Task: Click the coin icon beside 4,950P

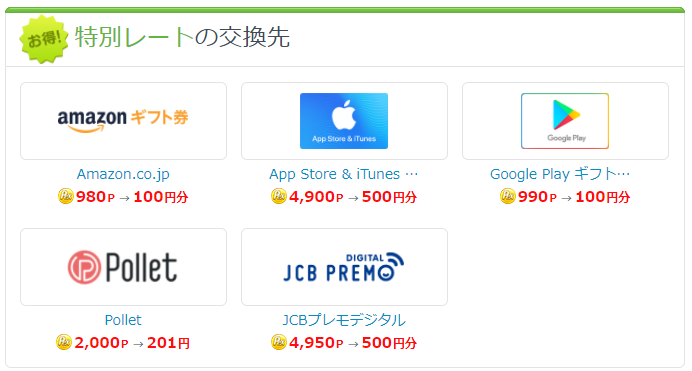Action: tap(279, 342)
